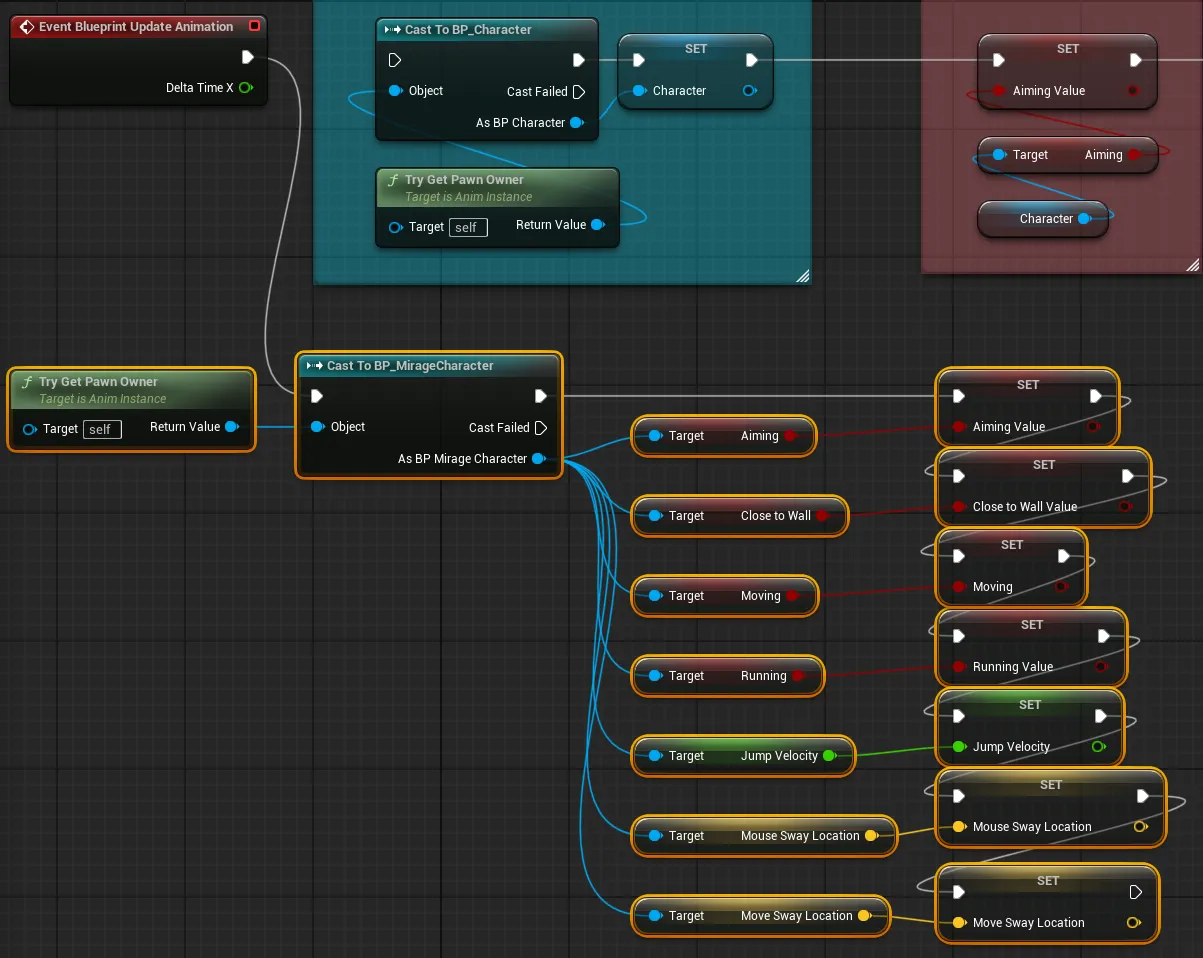Select the Cast To BP_Character node title
1203x958 pixels.
pos(469,30)
